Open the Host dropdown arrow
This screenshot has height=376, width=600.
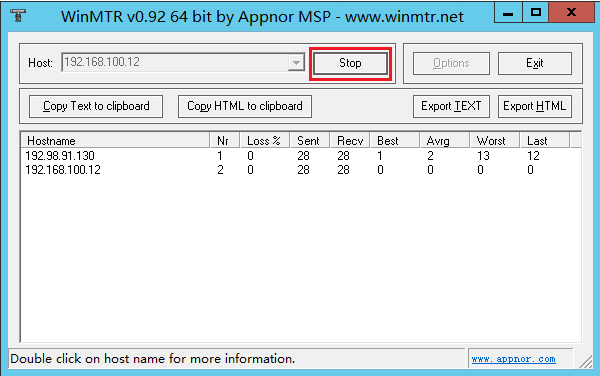[296, 62]
